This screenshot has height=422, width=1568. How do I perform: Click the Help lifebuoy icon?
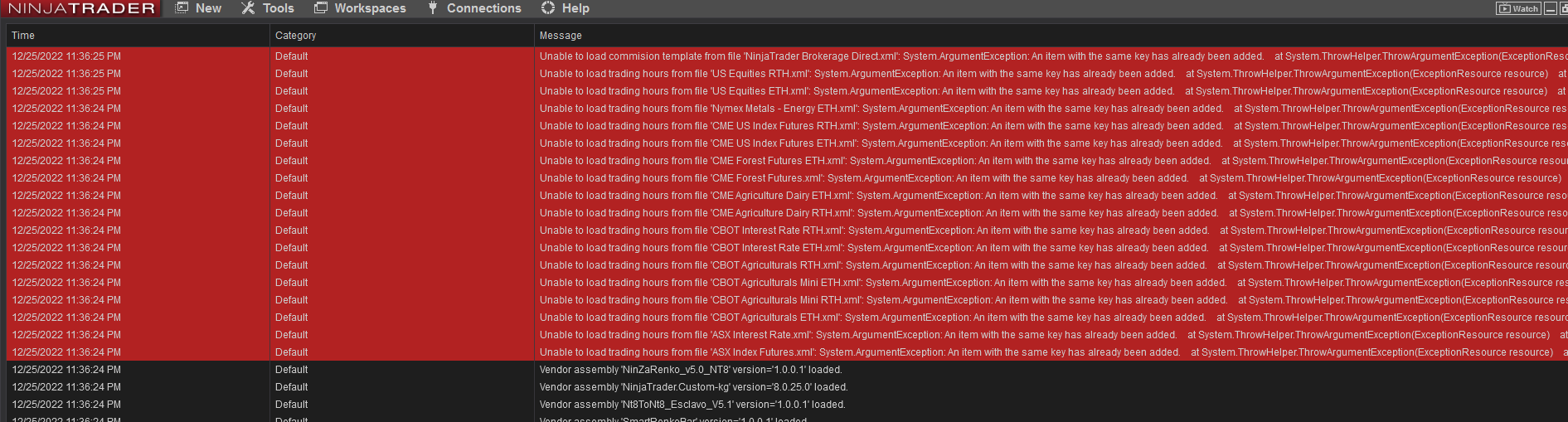tap(548, 8)
